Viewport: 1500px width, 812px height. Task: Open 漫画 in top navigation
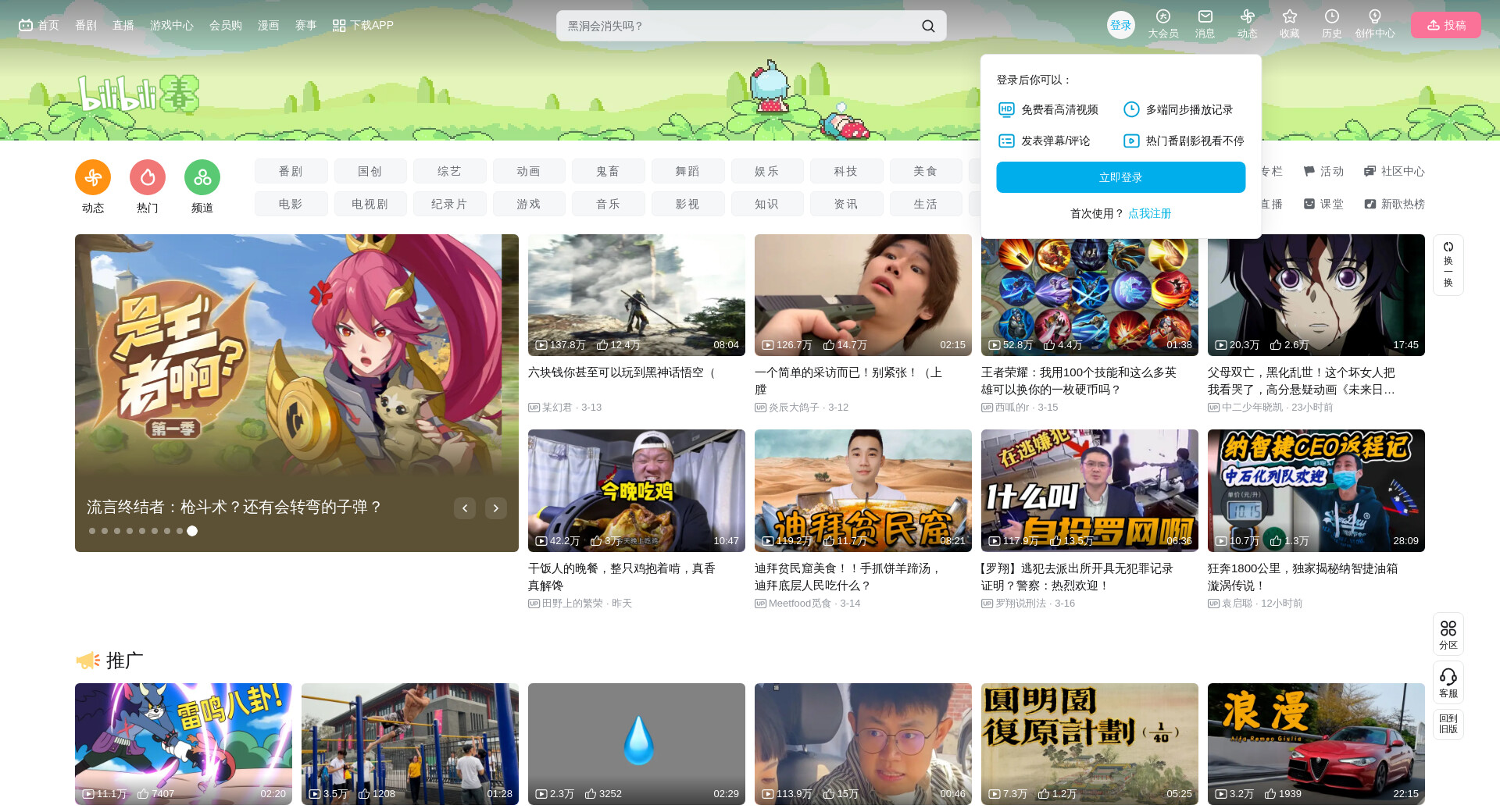269,25
